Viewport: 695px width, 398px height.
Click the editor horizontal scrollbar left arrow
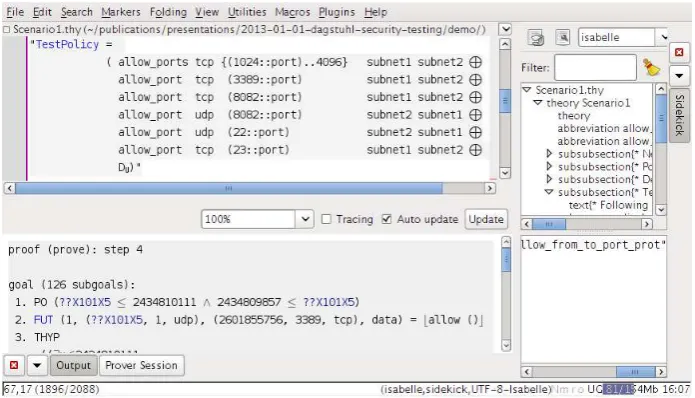pyautogui.click(x=9, y=188)
